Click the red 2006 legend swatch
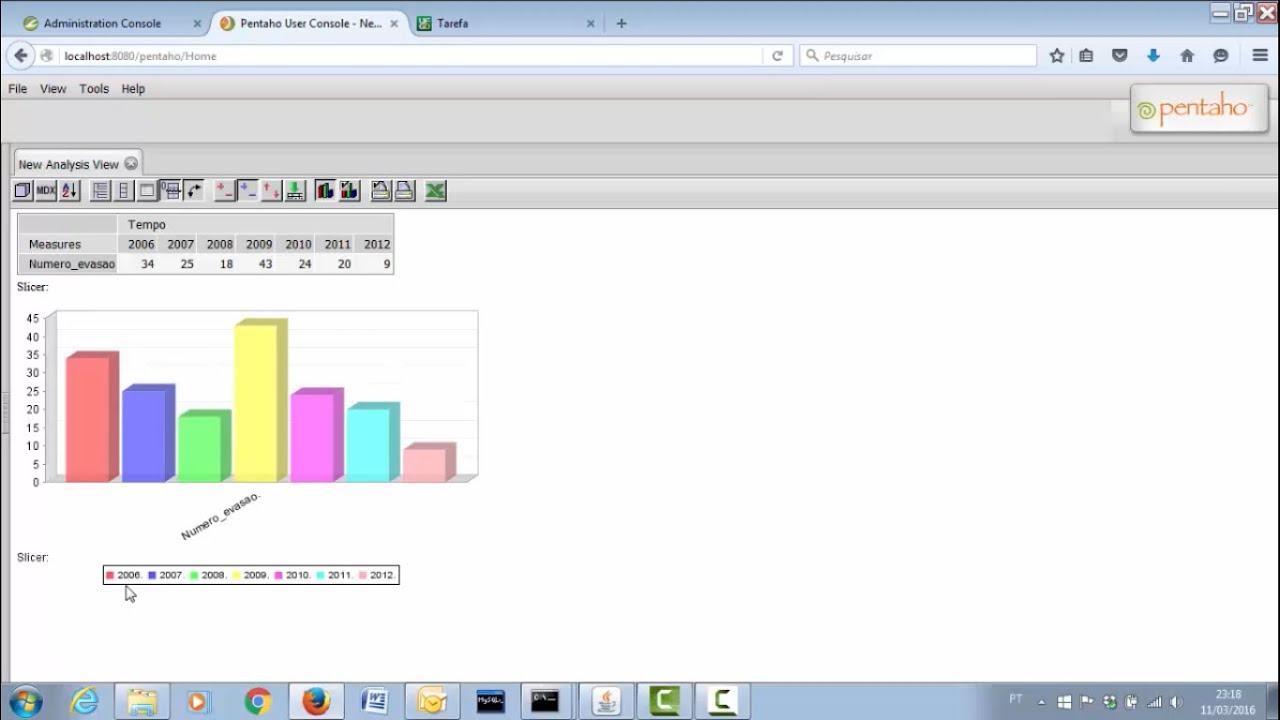The height and width of the screenshot is (720, 1280). point(110,575)
